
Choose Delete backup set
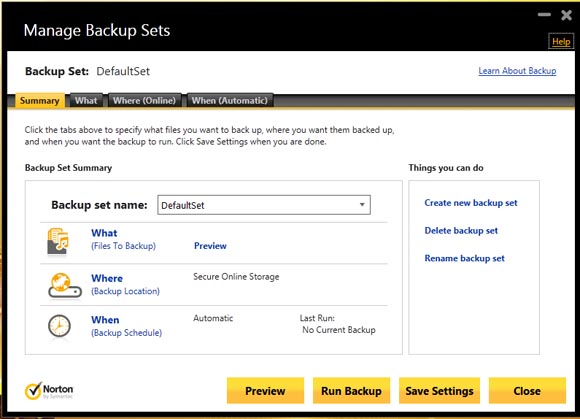461,230
